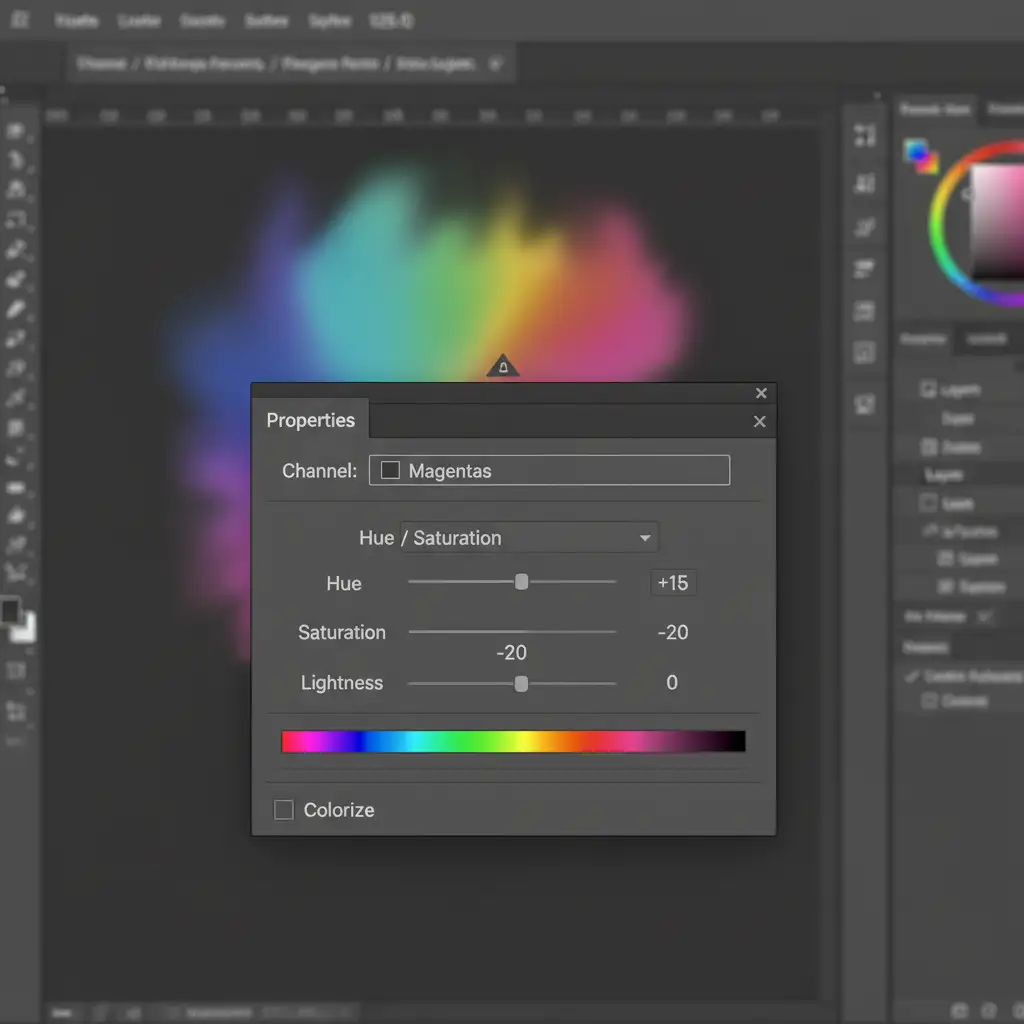The width and height of the screenshot is (1024, 1024).
Task: Enable the Colorize checkbox
Action: pos(284,810)
